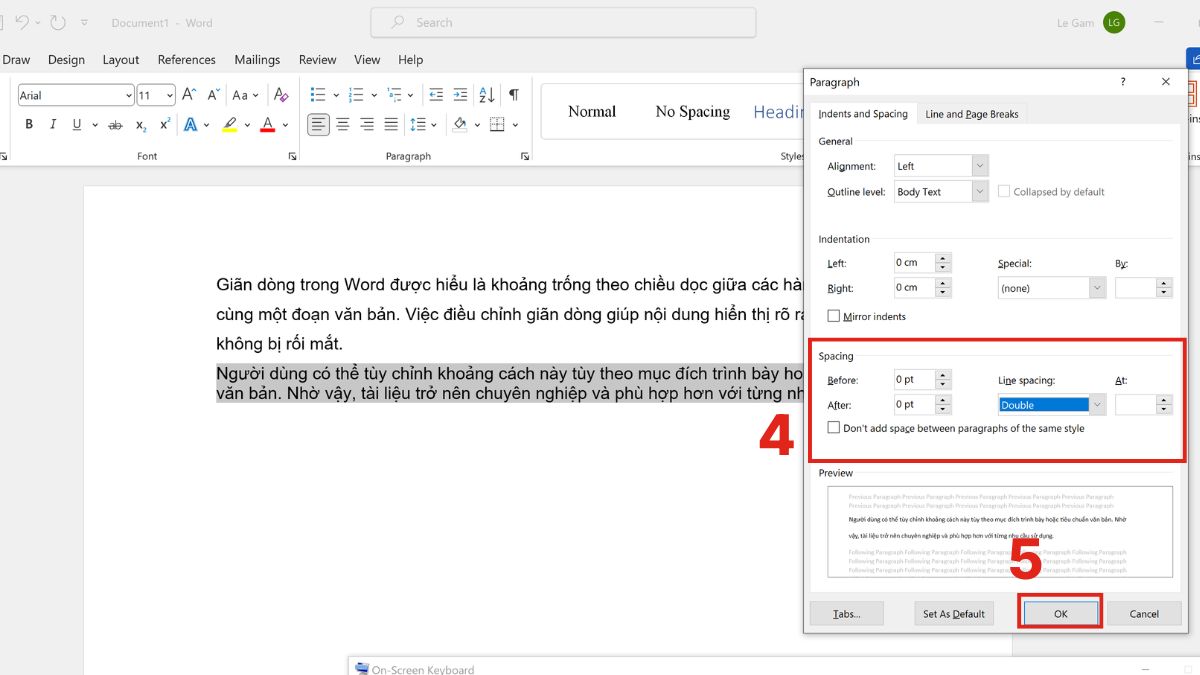Apply Subscript formatting
The image size is (1200, 675).
[141, 125]
